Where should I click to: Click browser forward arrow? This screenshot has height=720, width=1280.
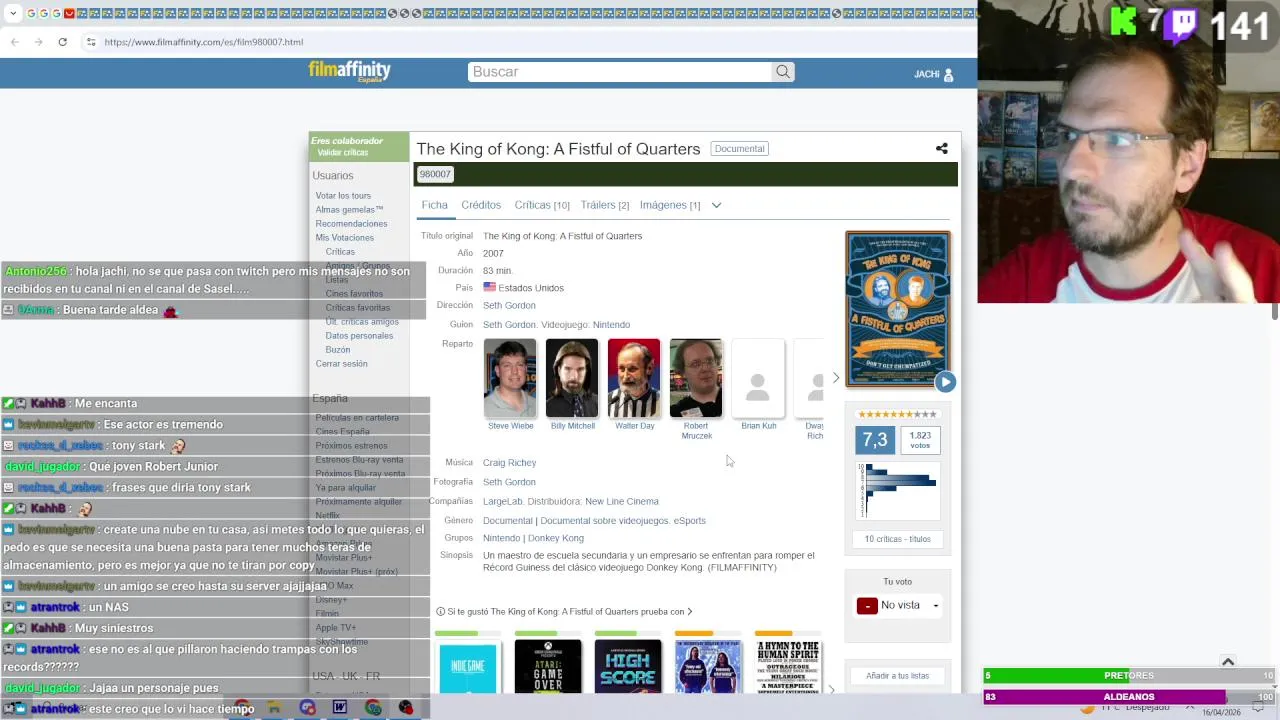38,42
